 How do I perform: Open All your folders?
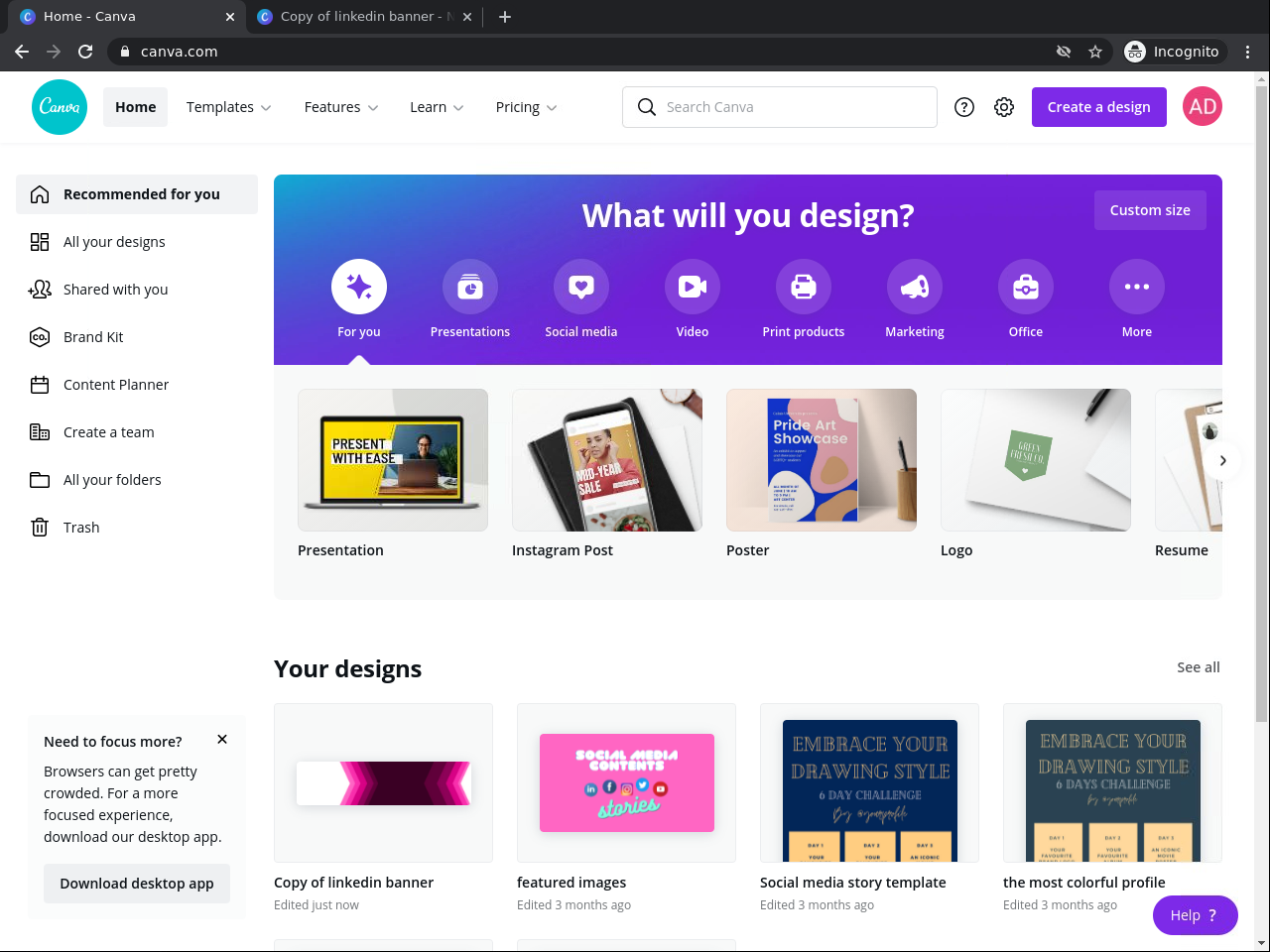pyautogui.click(x=137, y=480)
